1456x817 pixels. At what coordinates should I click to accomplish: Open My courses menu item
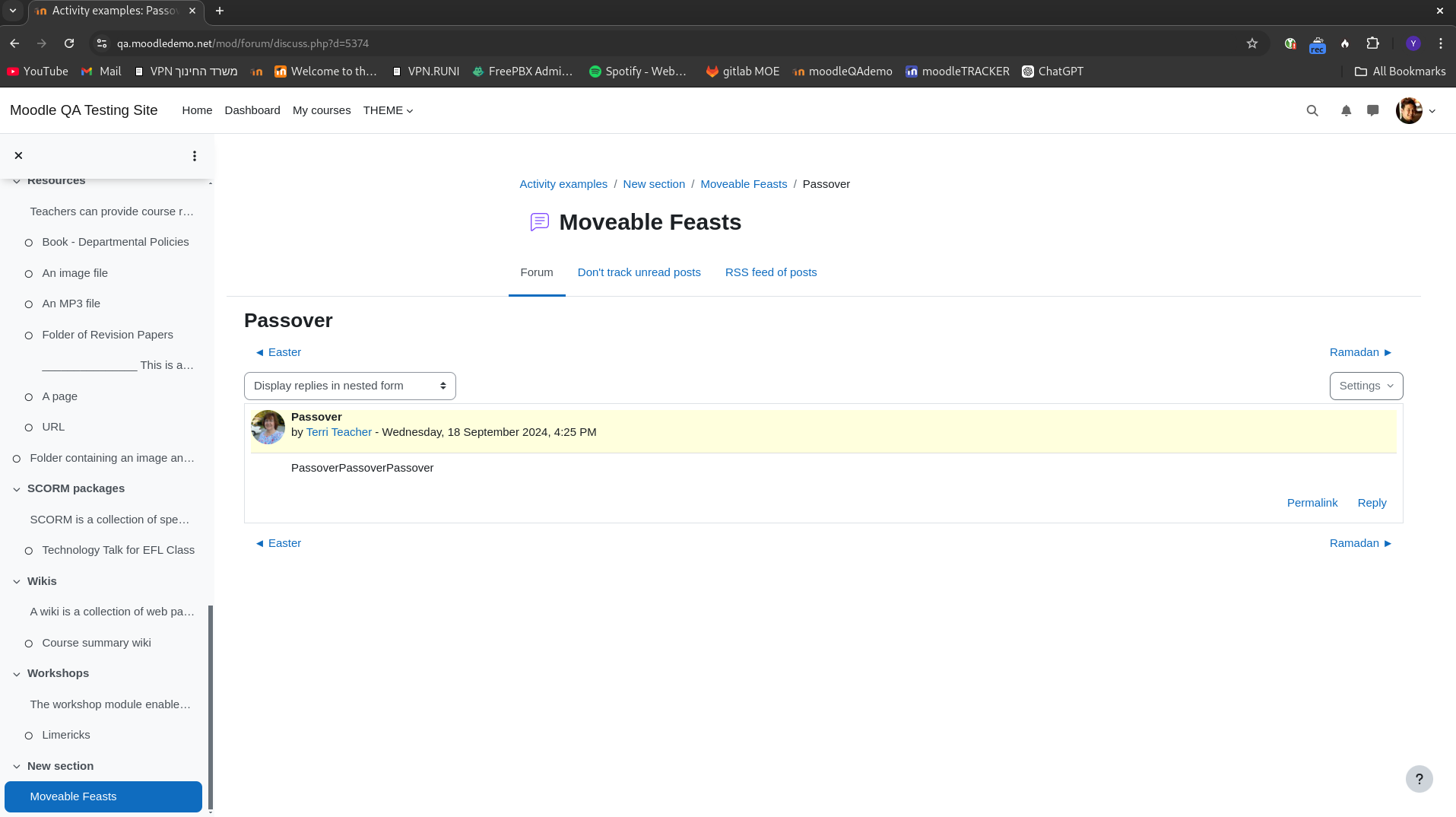[322, 110]
